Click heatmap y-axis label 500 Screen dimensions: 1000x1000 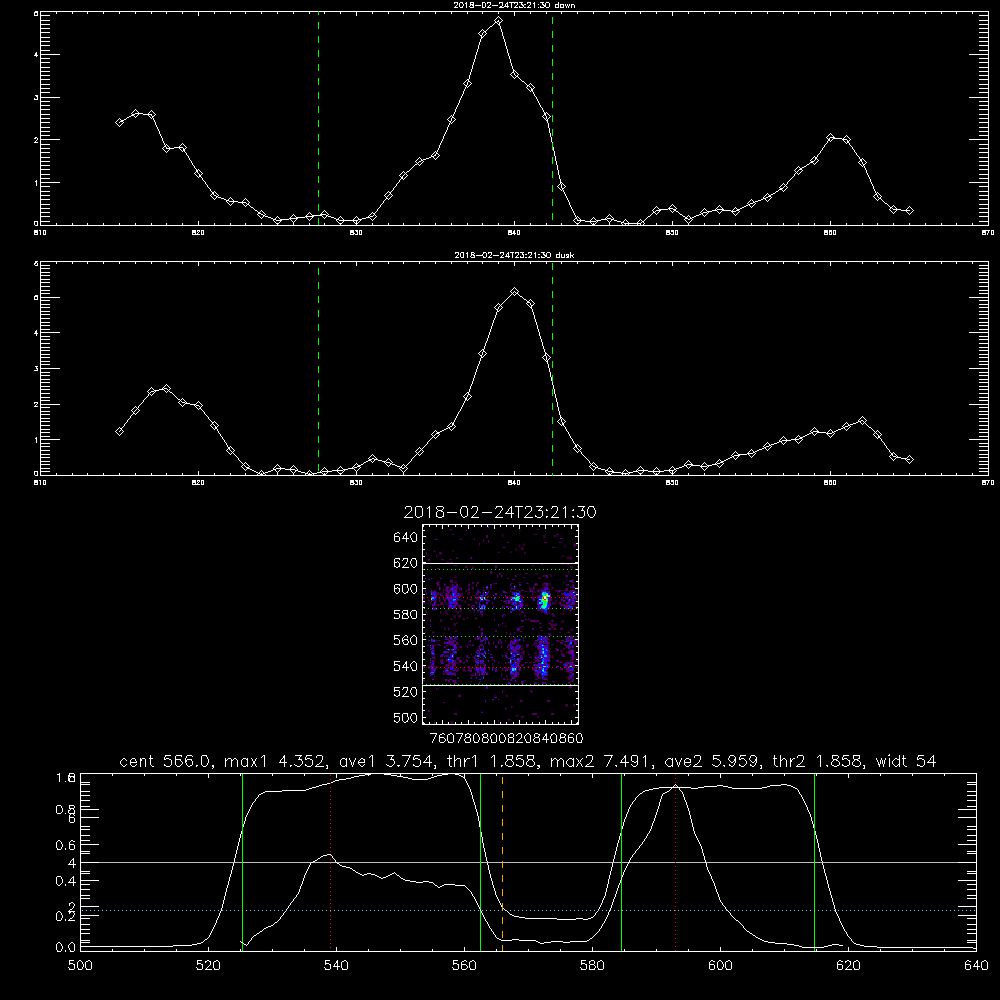coord(405,717)
